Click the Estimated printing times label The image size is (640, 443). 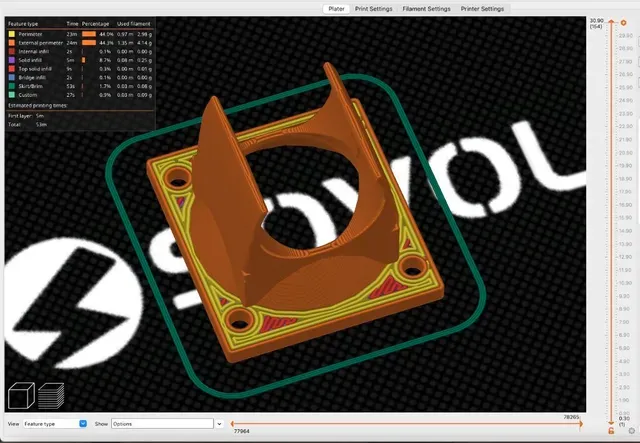(38, 105)
